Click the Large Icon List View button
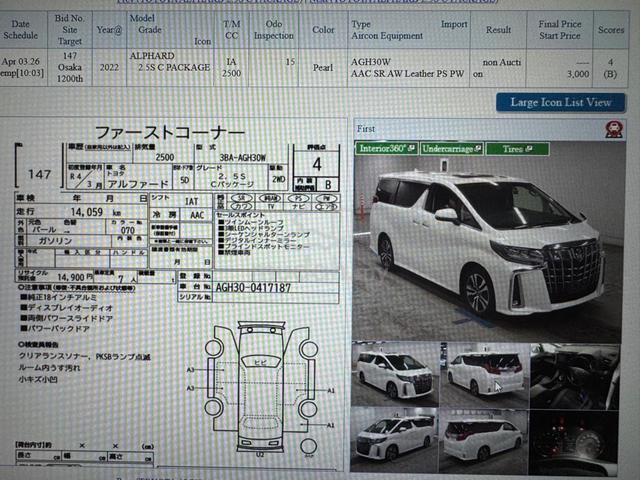 (560, 102)
